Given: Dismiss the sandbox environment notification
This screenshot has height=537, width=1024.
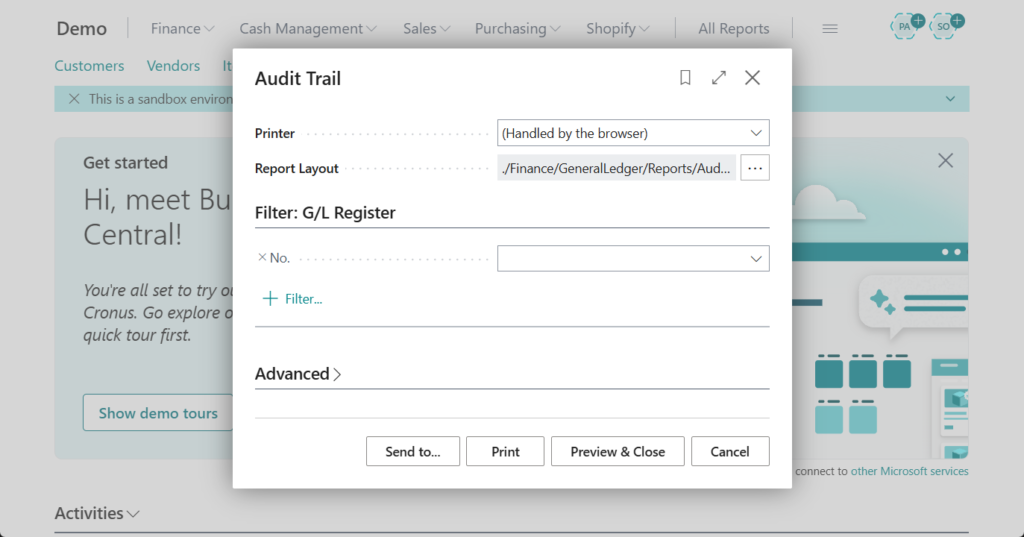Looking at the screenshot, I should 73,99.
